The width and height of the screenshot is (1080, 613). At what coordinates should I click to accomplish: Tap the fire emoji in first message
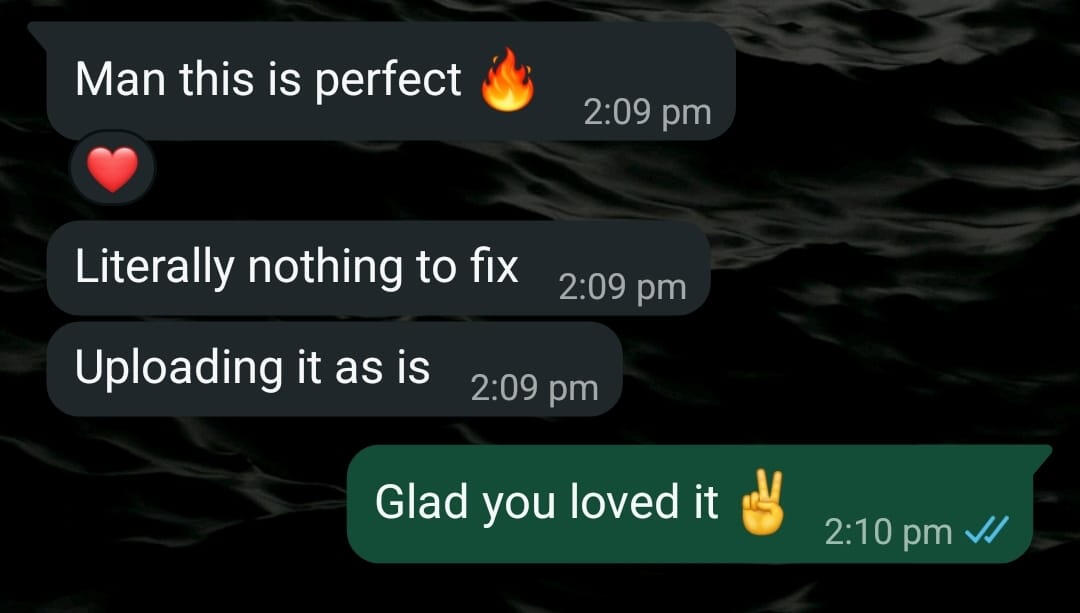(x=508, y=79)
